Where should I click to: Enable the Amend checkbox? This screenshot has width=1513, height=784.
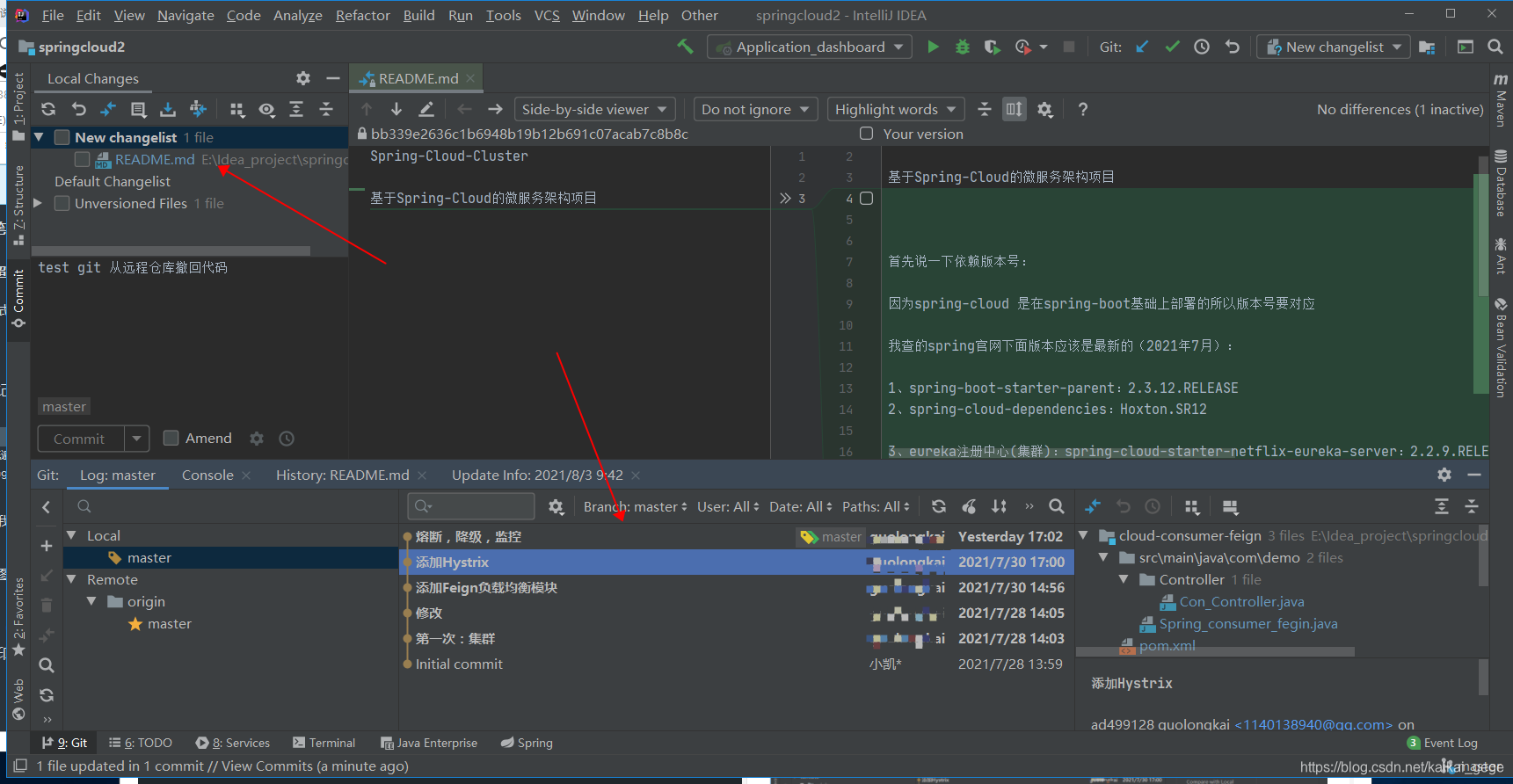[x=171, y=438]
